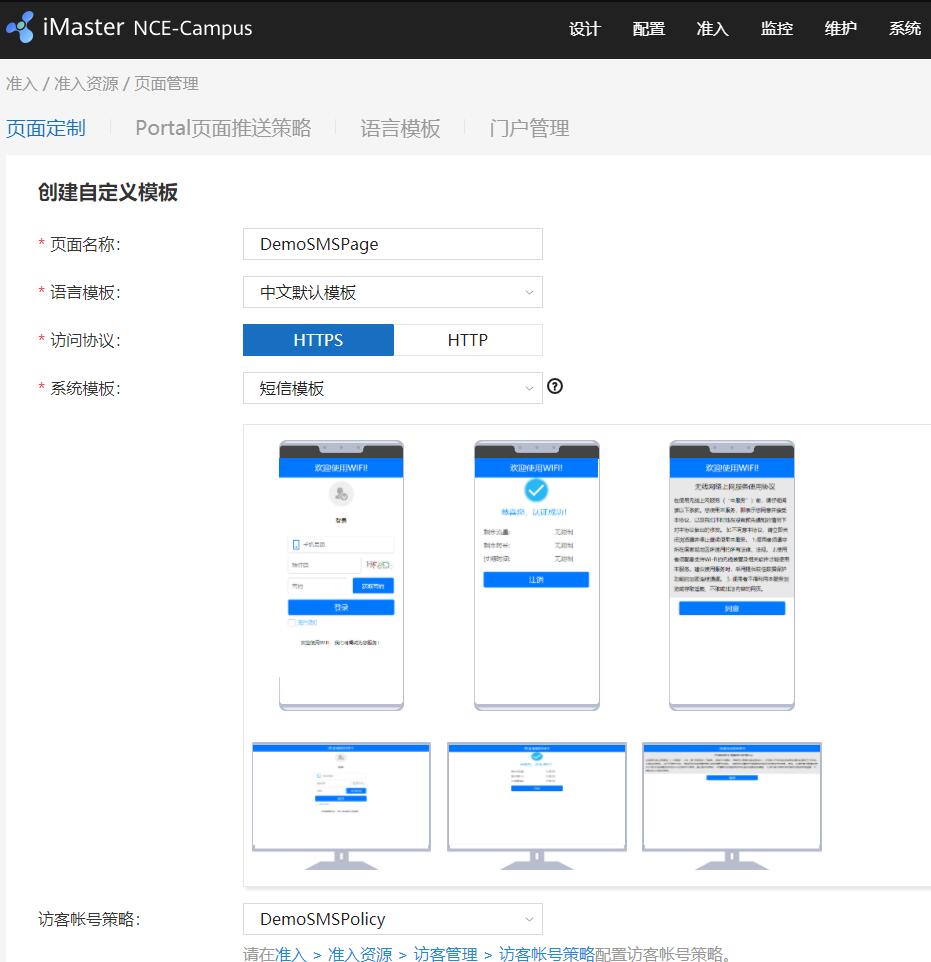Image resolution: width=931 pixels, height=962 pixels.
Task: Select the HTTPS access protocol
Action: (318, 340)
